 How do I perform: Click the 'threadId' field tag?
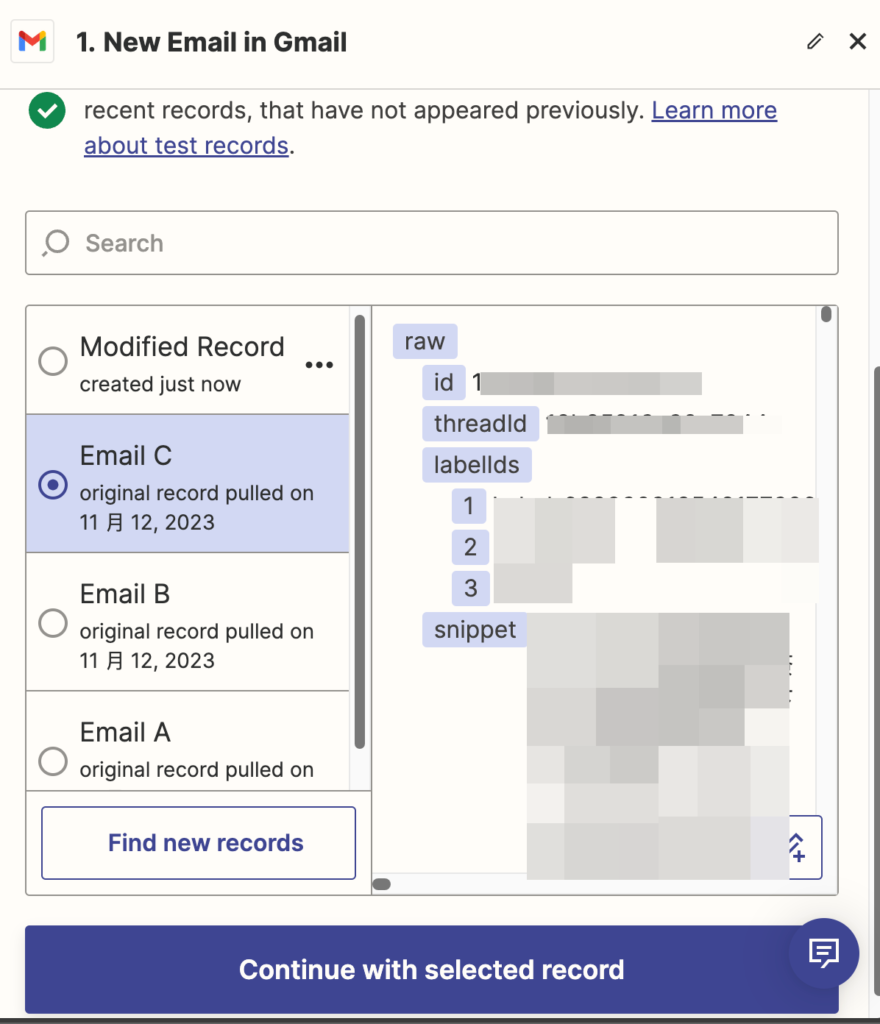(x=480, y=424)
